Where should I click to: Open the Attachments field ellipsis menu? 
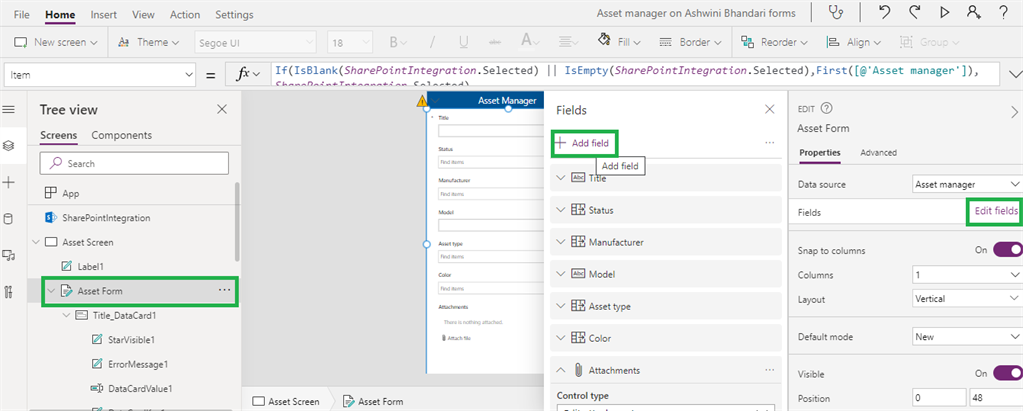coord(770,370)
